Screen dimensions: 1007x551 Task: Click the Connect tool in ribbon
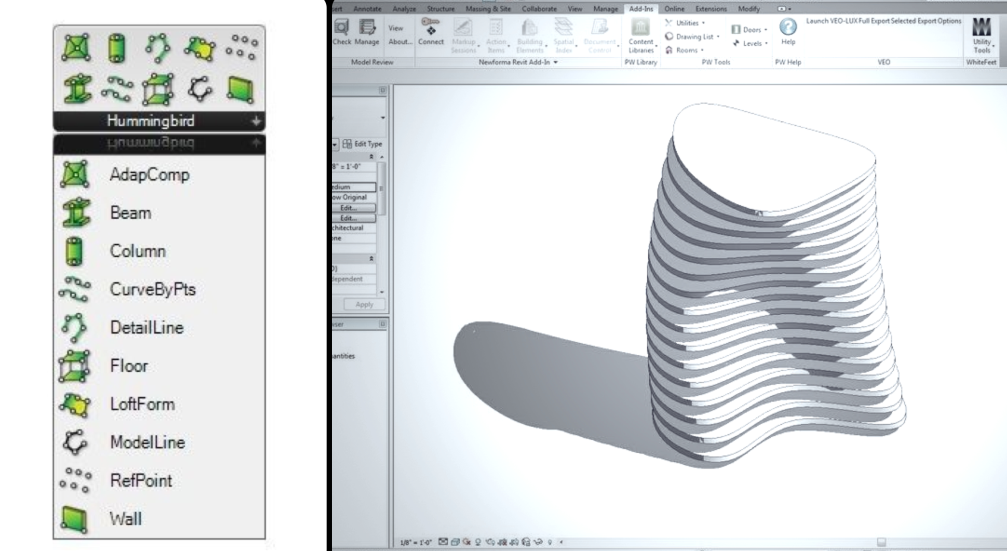coord(430,31)
